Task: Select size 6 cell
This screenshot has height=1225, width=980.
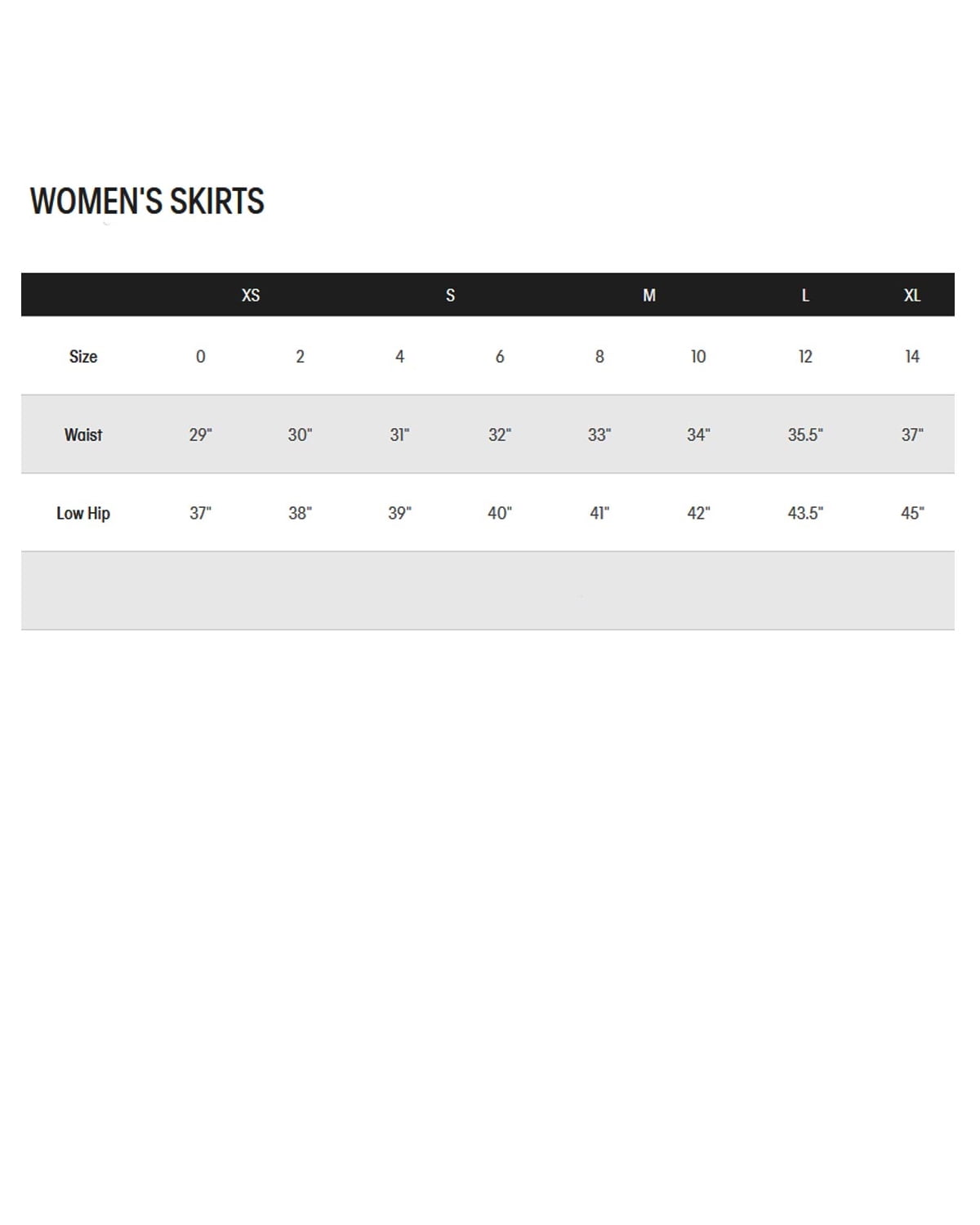Action: tap(500, 357)
